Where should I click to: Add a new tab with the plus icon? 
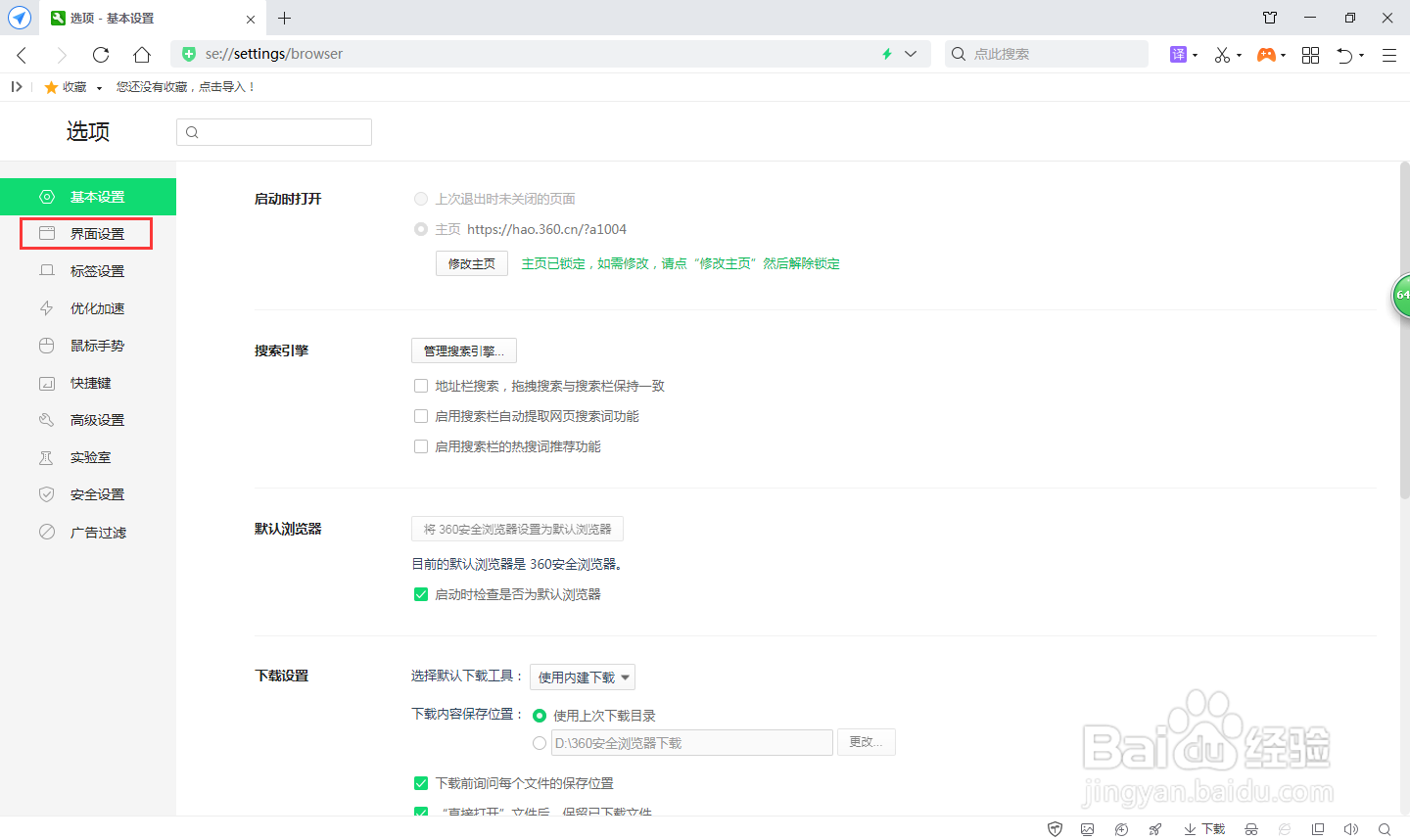point(284,18)
